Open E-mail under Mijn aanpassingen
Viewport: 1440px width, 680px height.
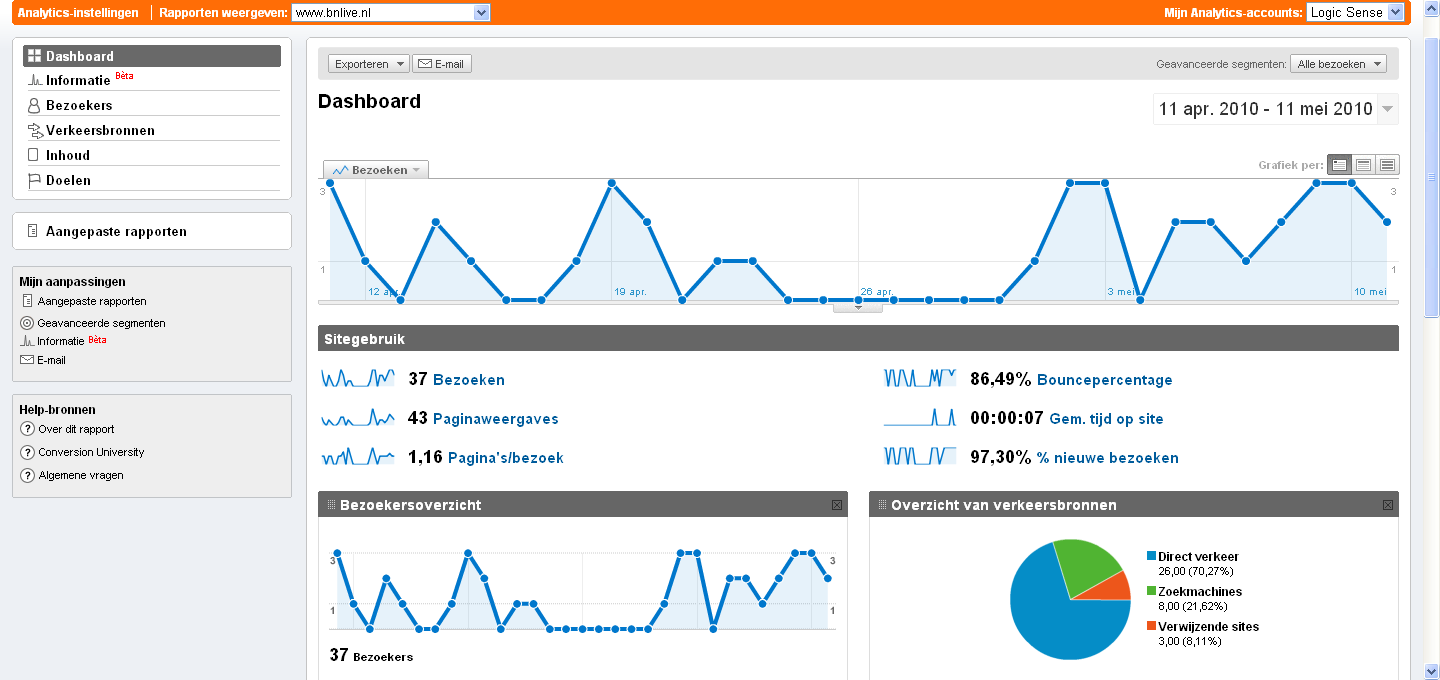point(51,360)
